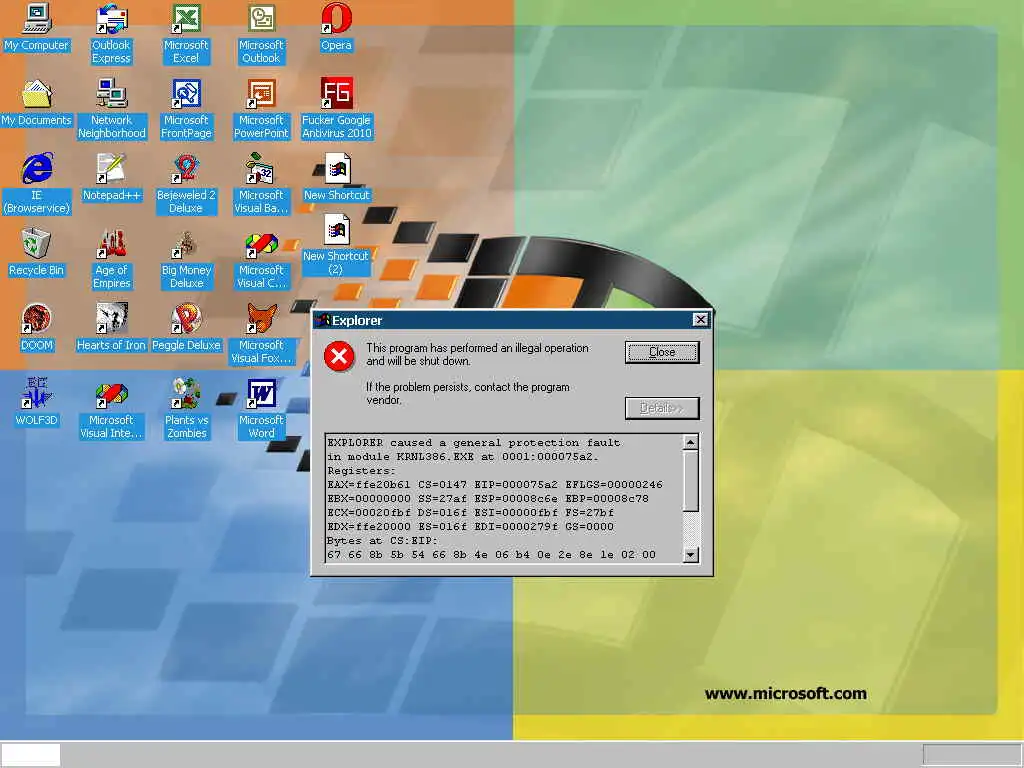Image resolution: width=1024 pixels, height=768 pixels.
Task: Click the 'Registers:' line in details
Action: pyautogui.click(x=361, y=471)
